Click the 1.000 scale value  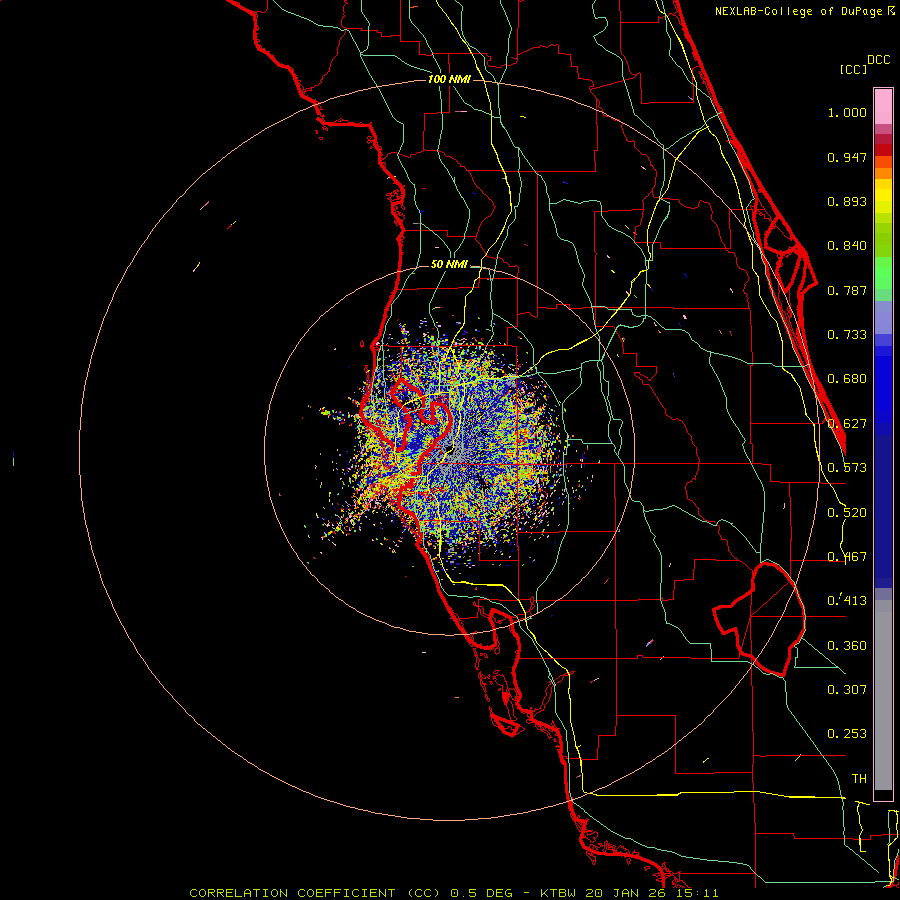pos(847,112)
